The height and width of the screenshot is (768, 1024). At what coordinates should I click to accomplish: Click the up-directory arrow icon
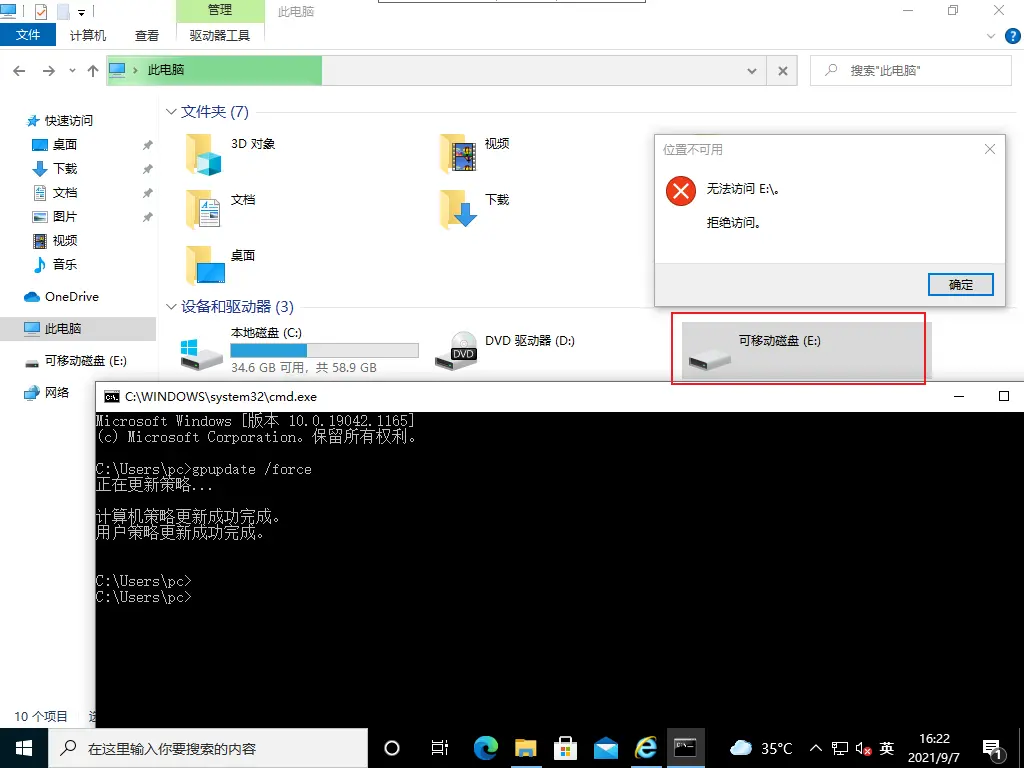coord(93,71)
